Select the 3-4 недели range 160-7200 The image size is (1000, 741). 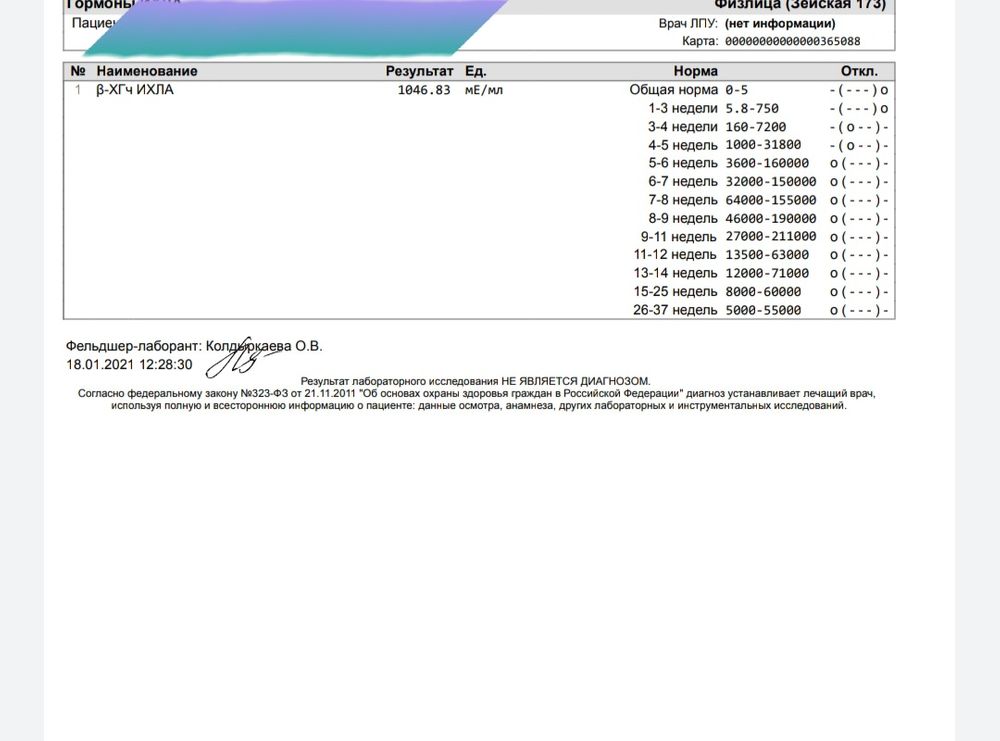tap(755, 127)
